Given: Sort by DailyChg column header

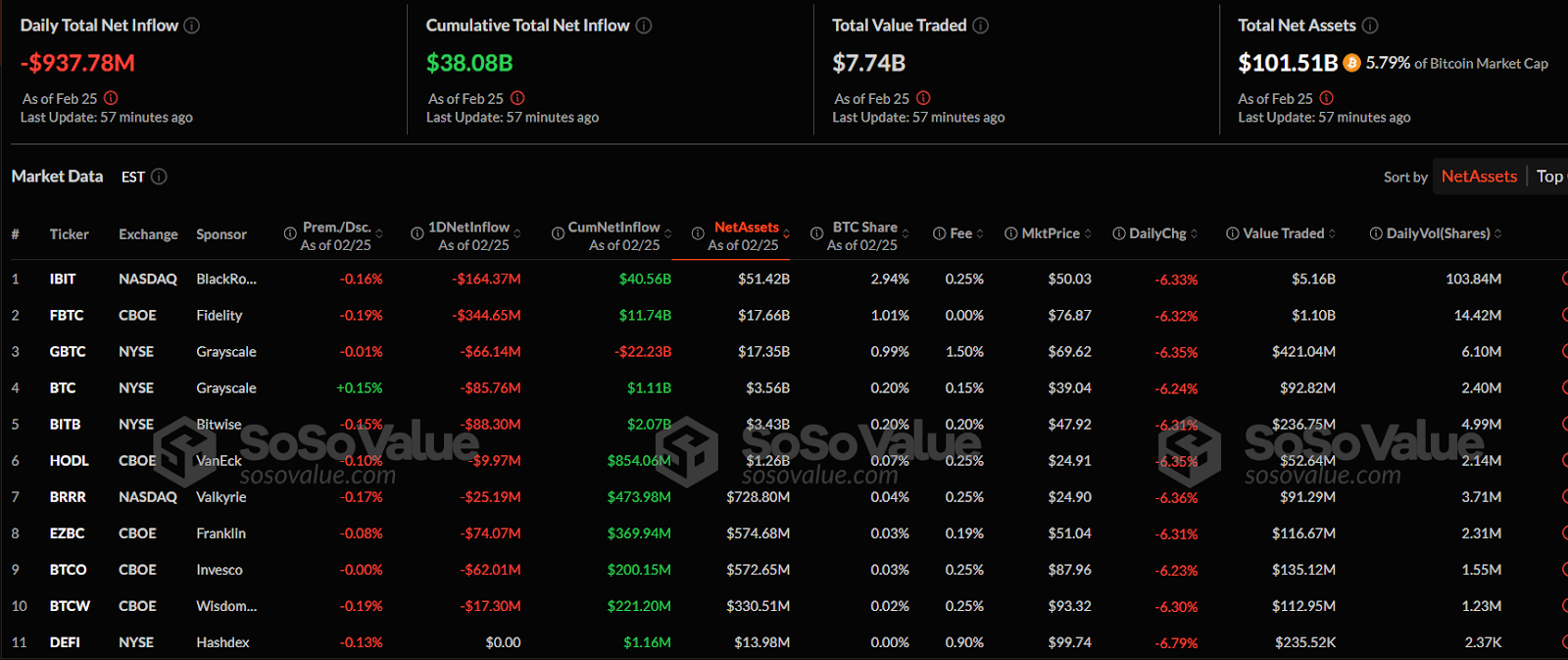Looking at the screenshot, I should [x=1157, y=233].
